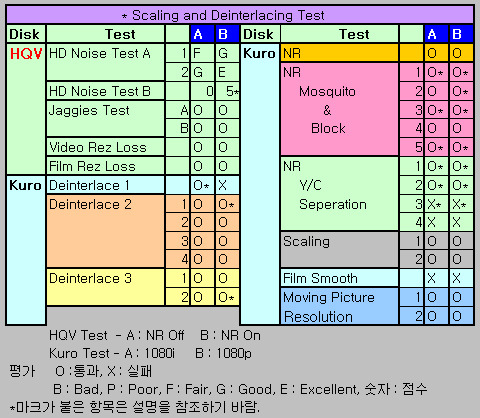Image resolution: width=480 pixels, height=418 pixels.
Task: Click the "Film Rez Loss" label
Action: (92, 166)
